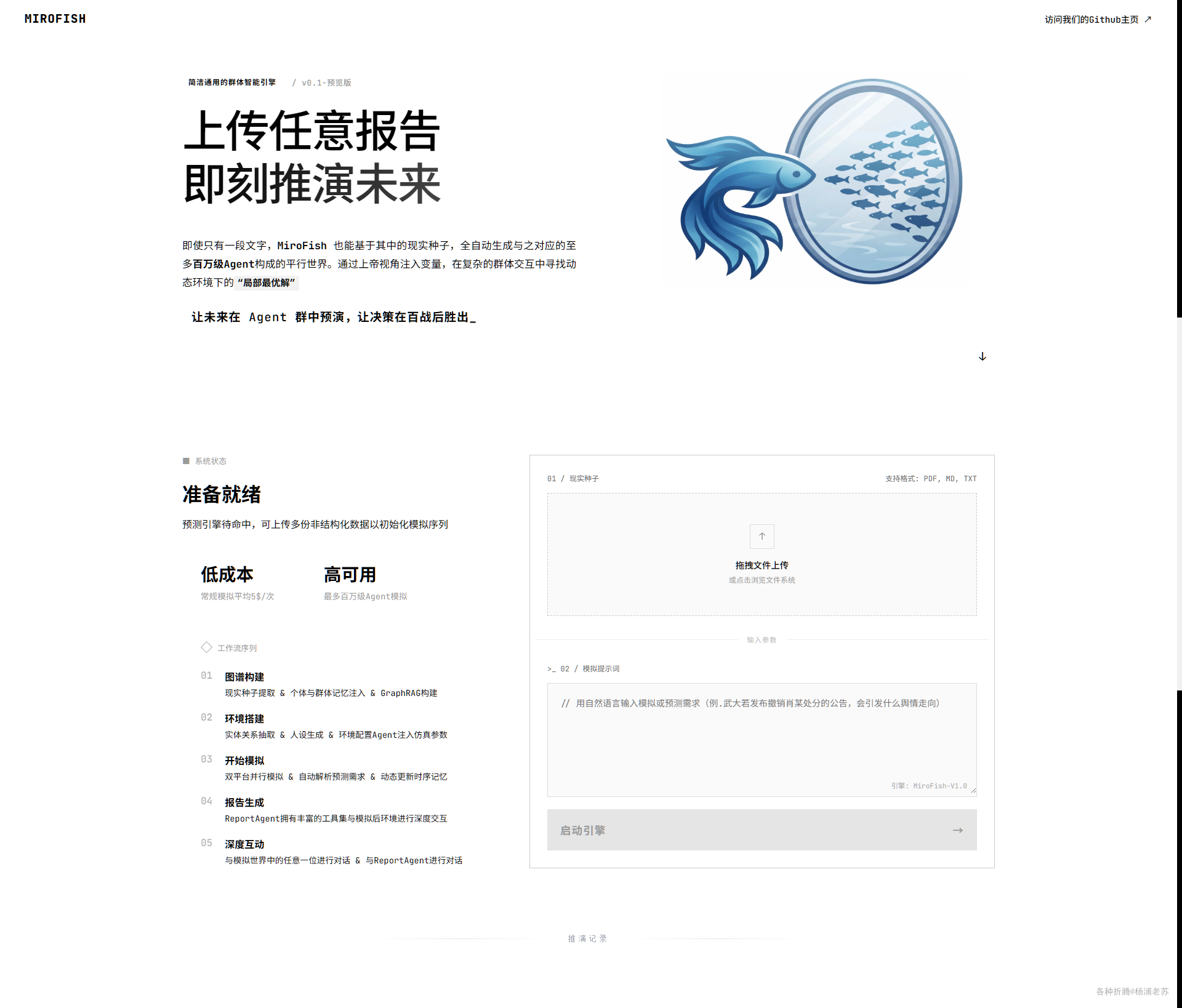Click the 拖拽文件上传 upload area
Image resolution: width=1182 pixels, height=1008 pixels.
(x=762, y=565)
